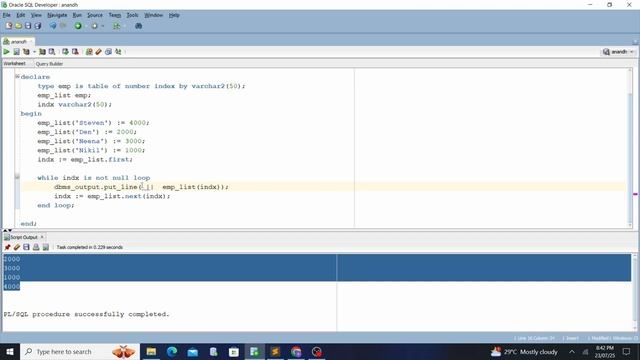Open the Tools menu
Image resolution: width=640 pixels, height=360 pixels.
pos(132,15)
